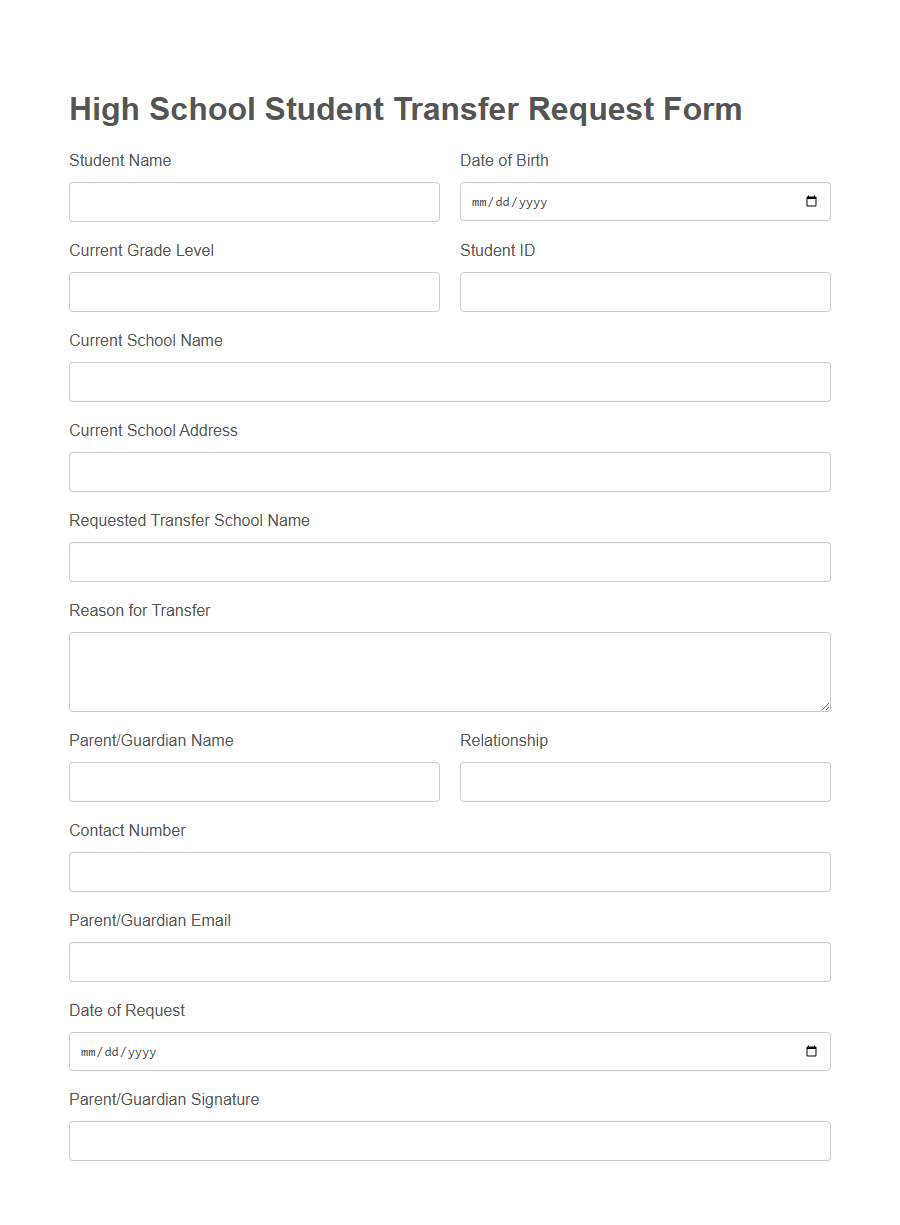
Task: Click the Relationship input box
Action: (x=644, y=781)
